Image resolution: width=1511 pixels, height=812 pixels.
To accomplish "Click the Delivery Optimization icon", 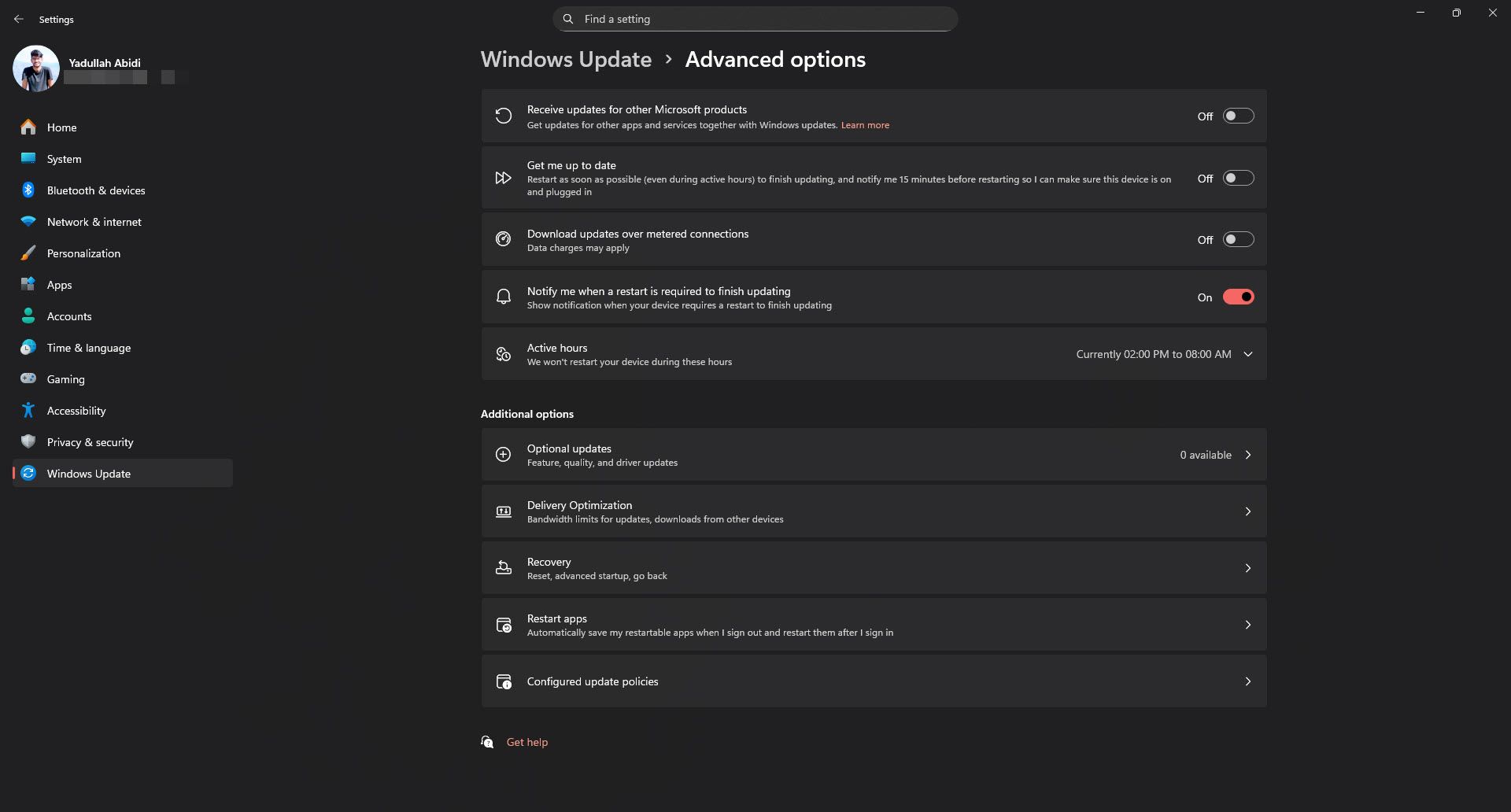I will click(x=503, y=511).
